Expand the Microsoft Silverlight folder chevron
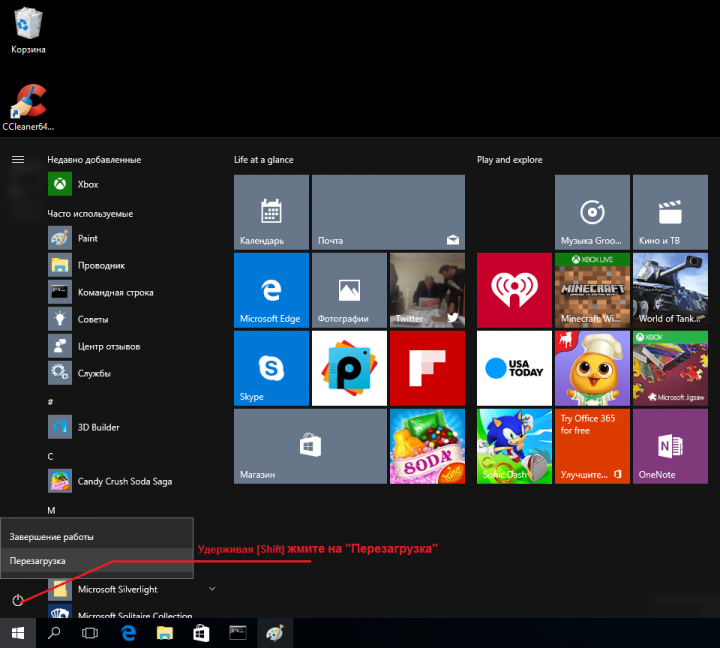Screen dimensions: 720x648 coord(212,589)
